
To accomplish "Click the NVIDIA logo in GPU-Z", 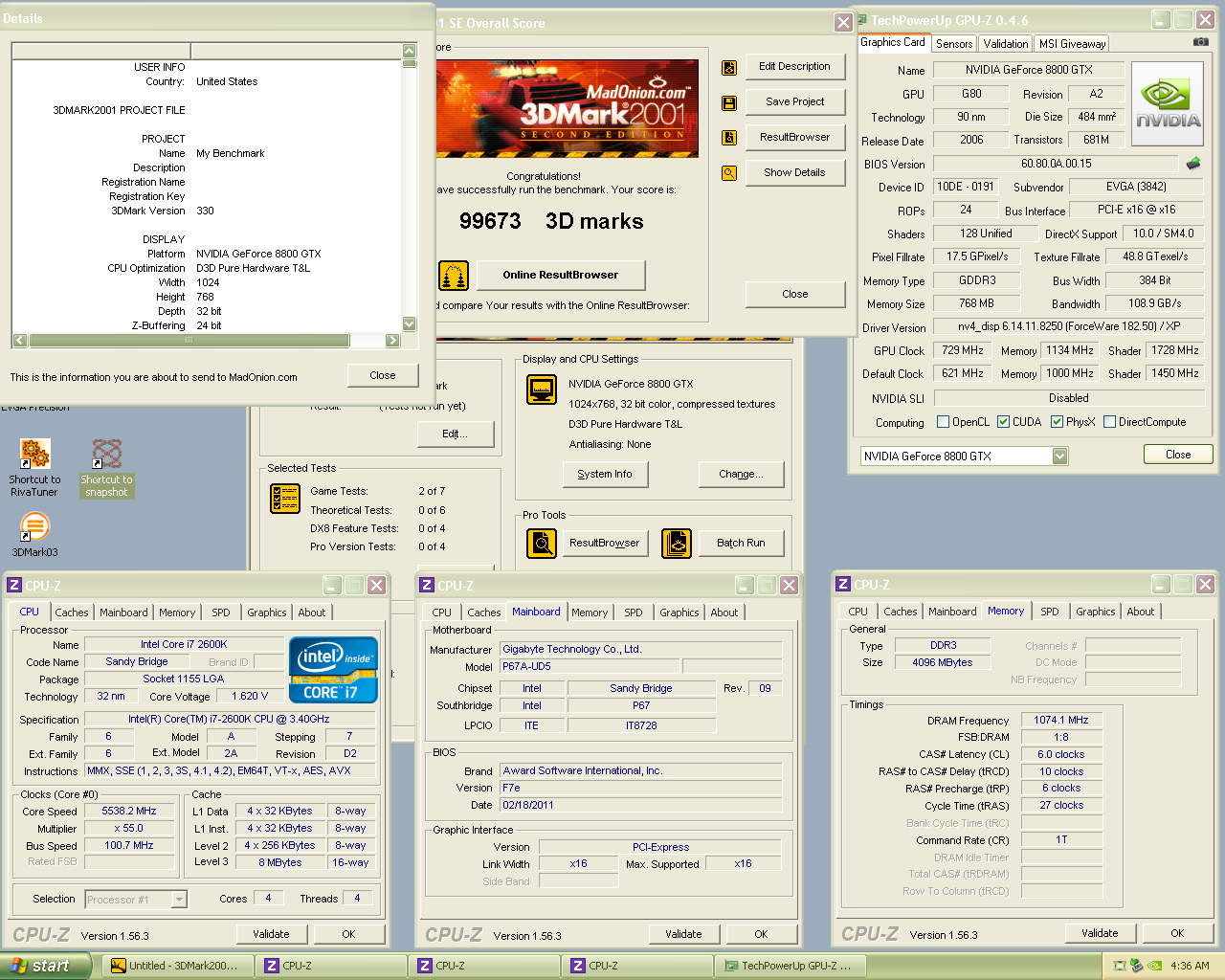I will (x=1168, y=103).
